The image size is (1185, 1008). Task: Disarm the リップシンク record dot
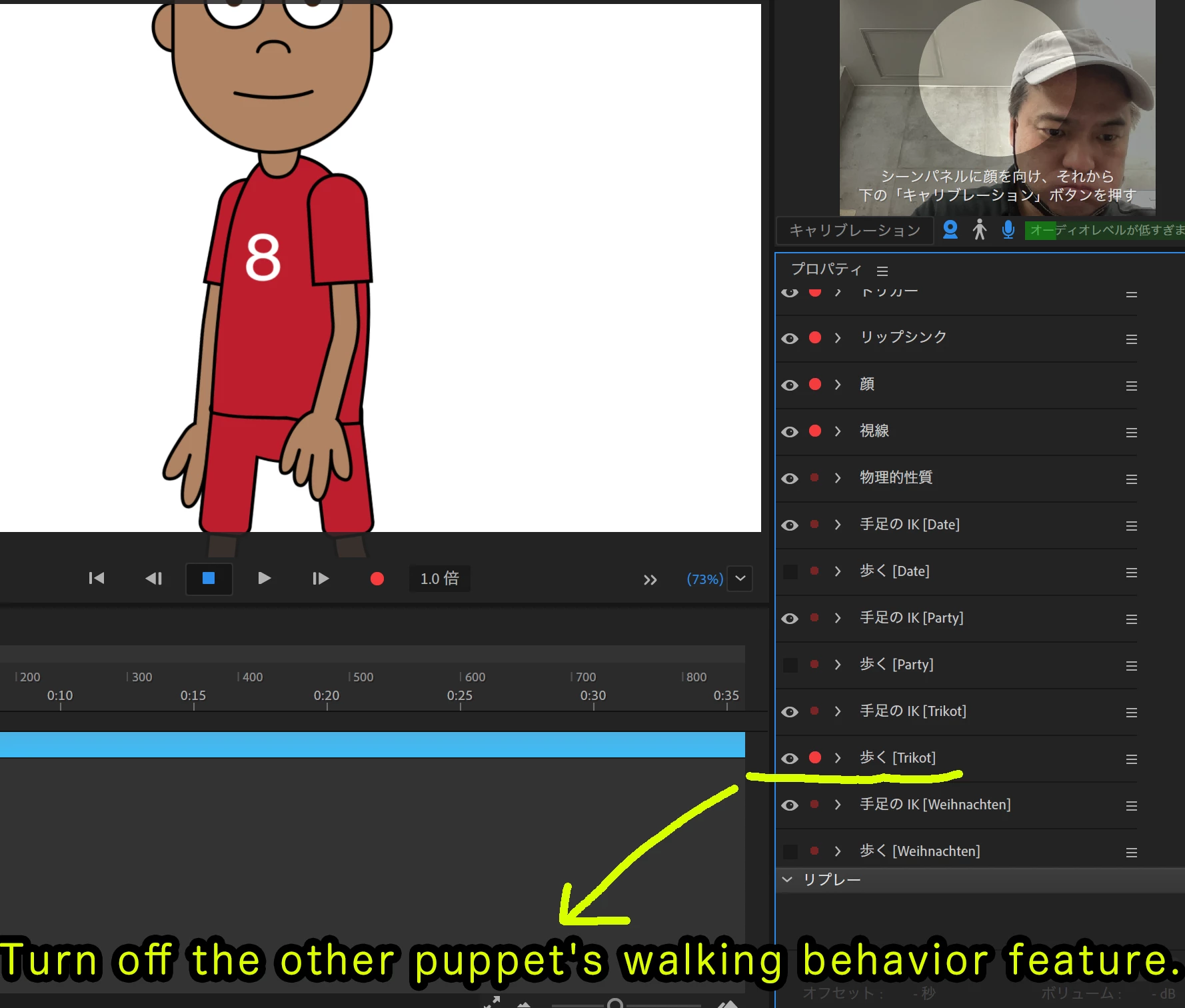(814, 337)
